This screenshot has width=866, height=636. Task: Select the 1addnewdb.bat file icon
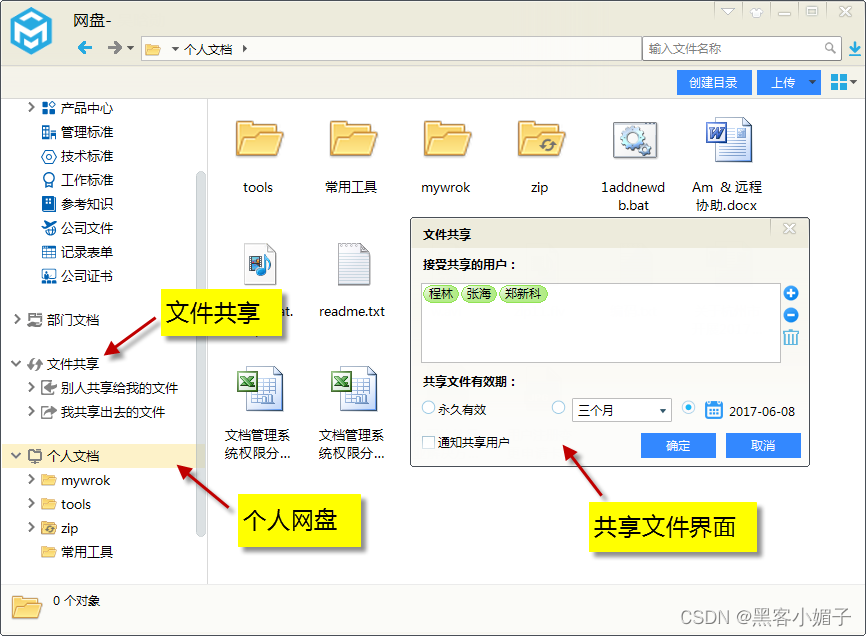(635, 140)
